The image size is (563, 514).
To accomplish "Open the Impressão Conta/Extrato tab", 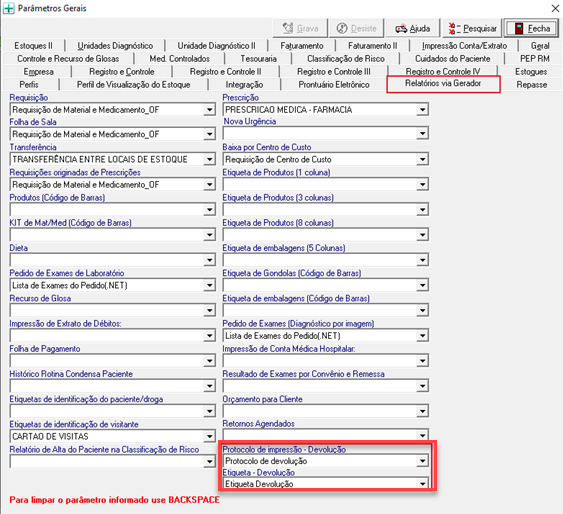I will click(x=464, y=46).
